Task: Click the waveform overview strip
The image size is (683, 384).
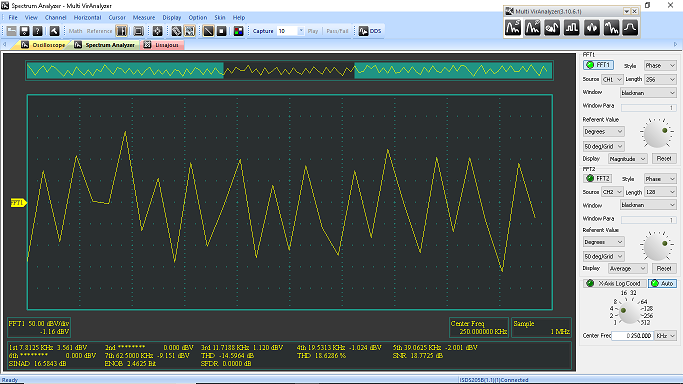Action: tap(289, 70)
